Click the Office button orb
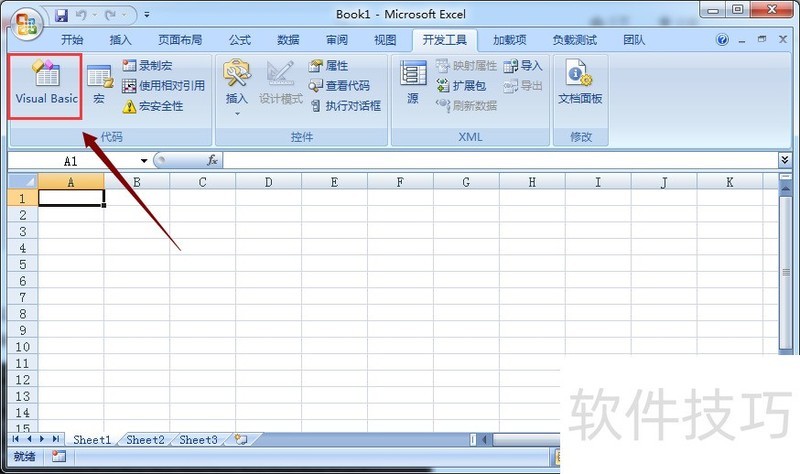Image resolution: width=800 pixels, height=474 pixels. 26,23
